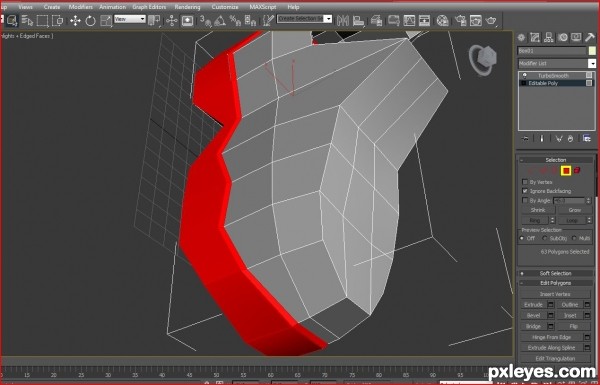Open the Modifiers menu
600x385 pixels.
[81, 7]
